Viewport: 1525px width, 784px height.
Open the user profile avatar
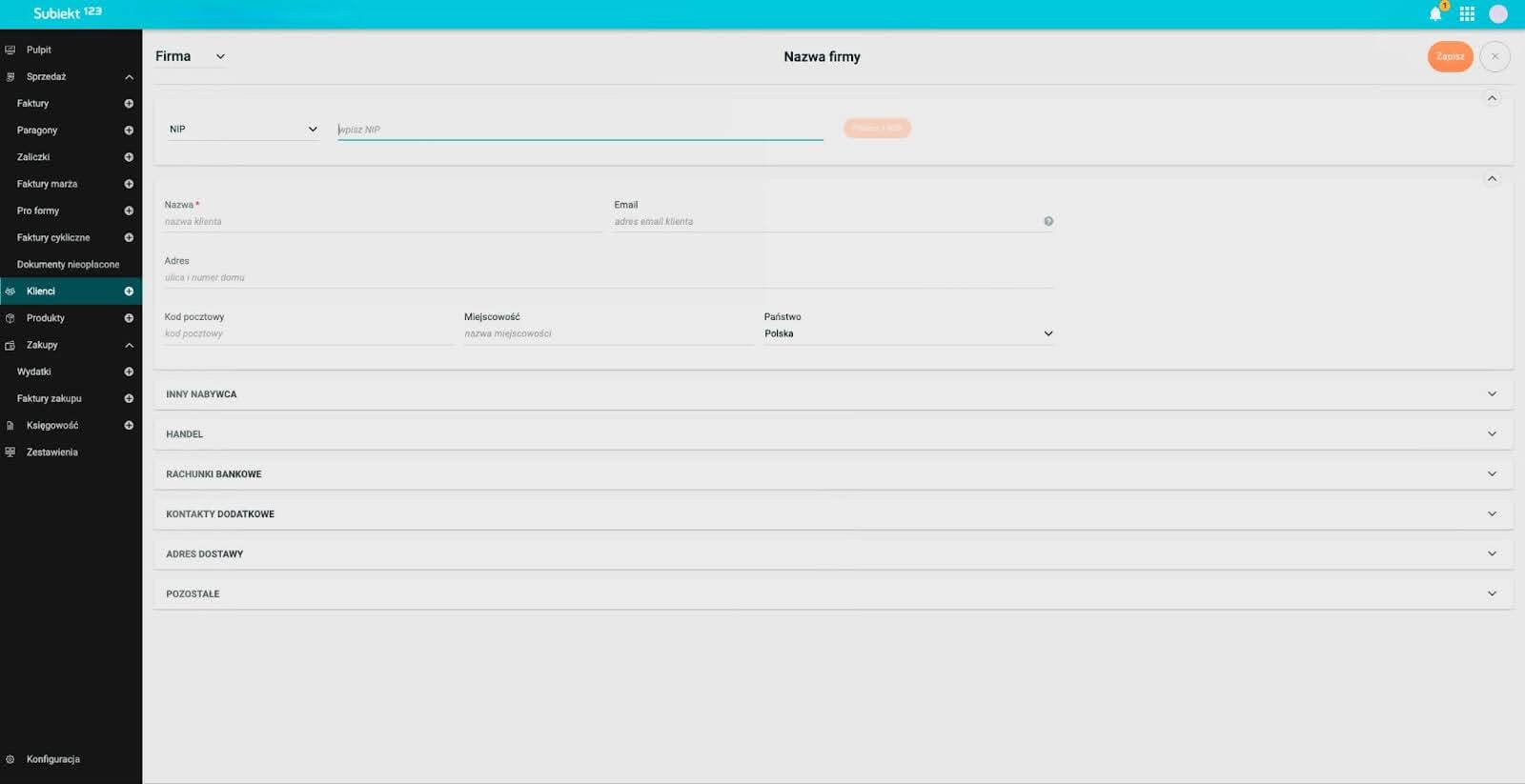tap(1498, 13)
